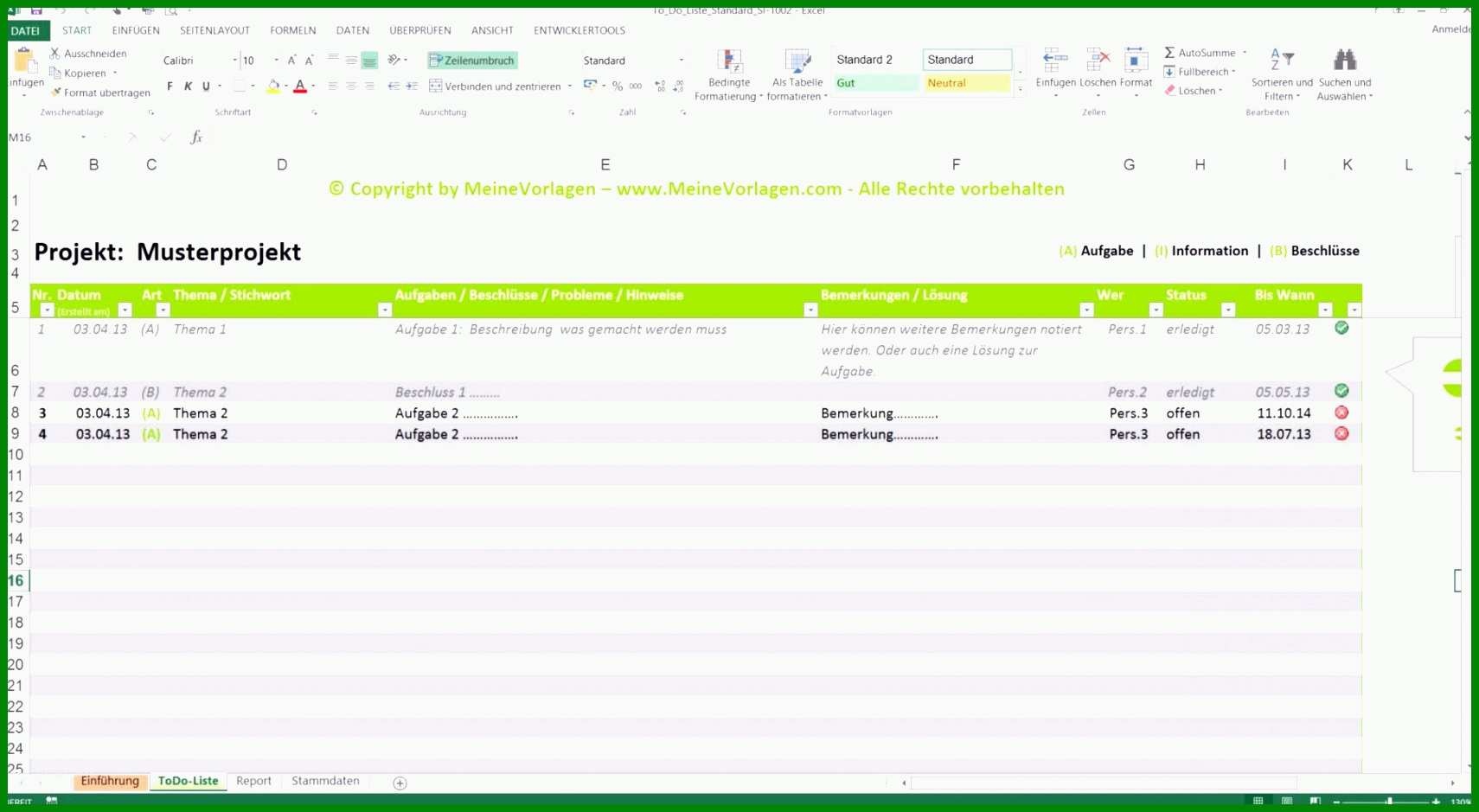The width and height of the screenshot is (1479, 812).
Task: Click the Underline (U) formatting icon
Action: [x=206, y=86]
